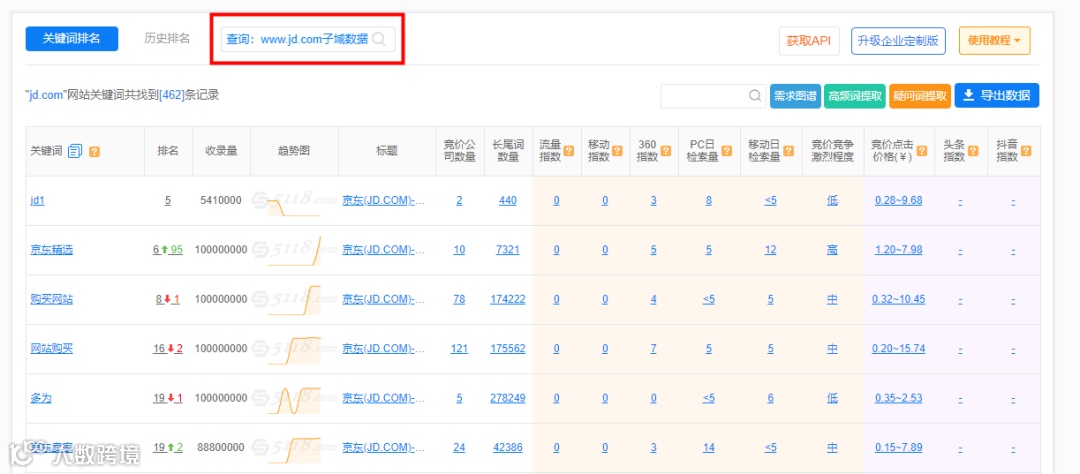View trend chart thumbnail for 京东精选
The height and width of the screenshot is (474, 1080).
pyautogui.click(x=294, y=250)
